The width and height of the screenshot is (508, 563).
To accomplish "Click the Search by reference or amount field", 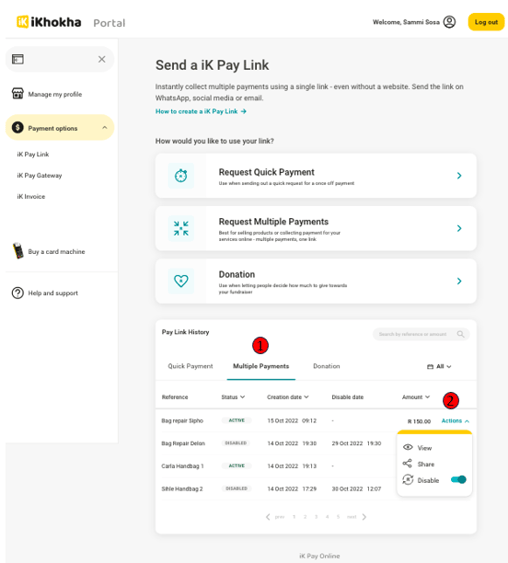I will pyautogui.click(x=421, y=334).
